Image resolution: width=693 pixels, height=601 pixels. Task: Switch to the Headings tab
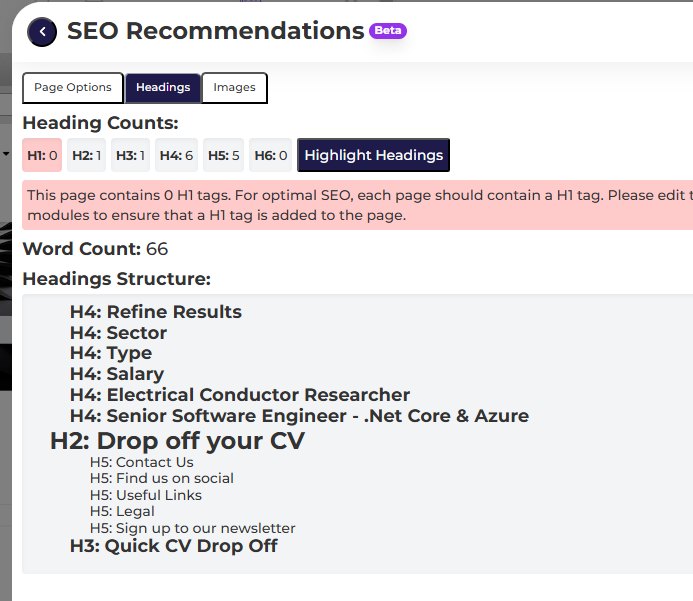pyautogui.click(x=163, y=87)
